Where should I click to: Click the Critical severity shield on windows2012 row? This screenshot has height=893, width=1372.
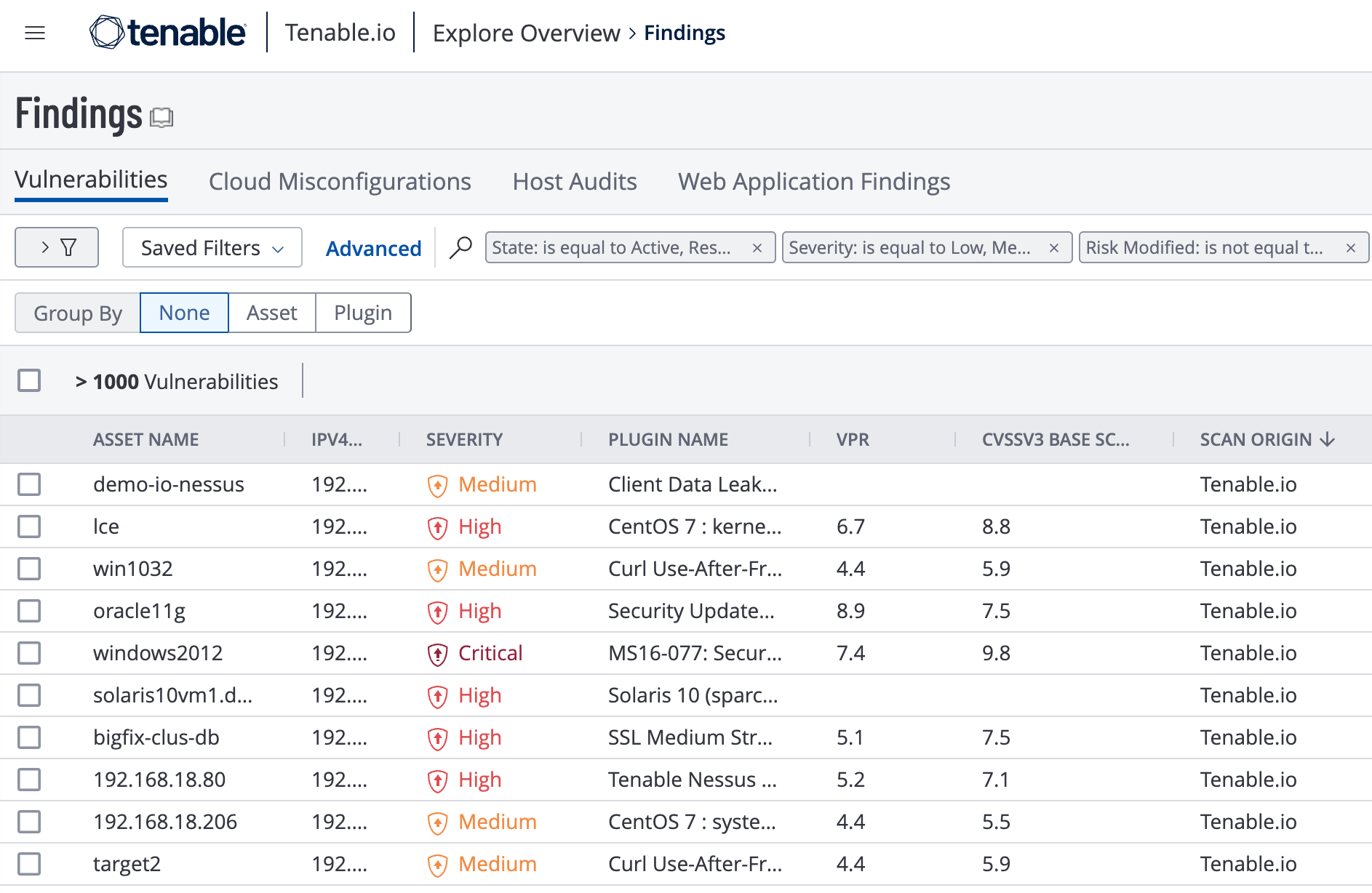point(437,653)
